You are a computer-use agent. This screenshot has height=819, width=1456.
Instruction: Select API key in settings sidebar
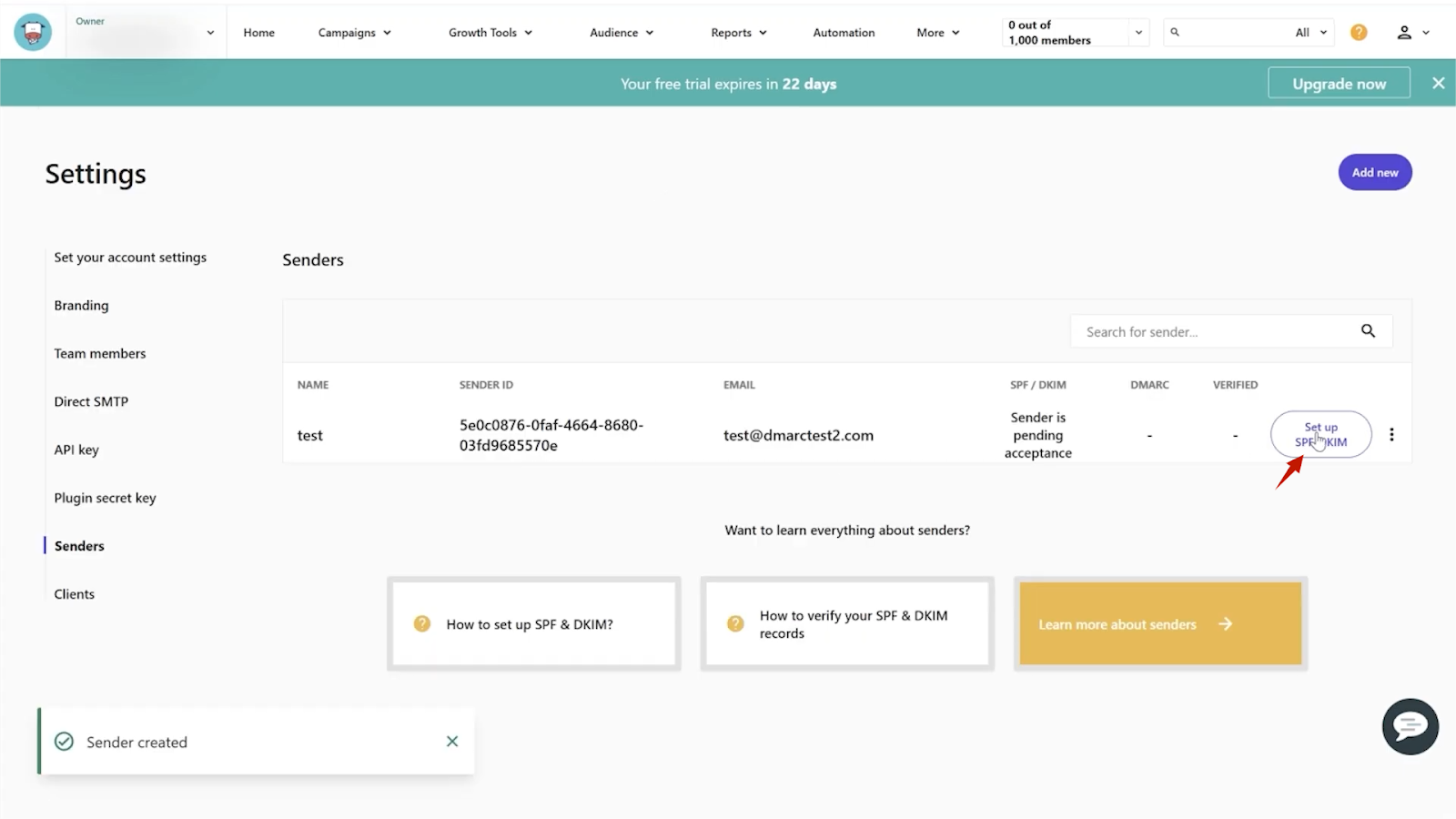click(x=76, y=450)
